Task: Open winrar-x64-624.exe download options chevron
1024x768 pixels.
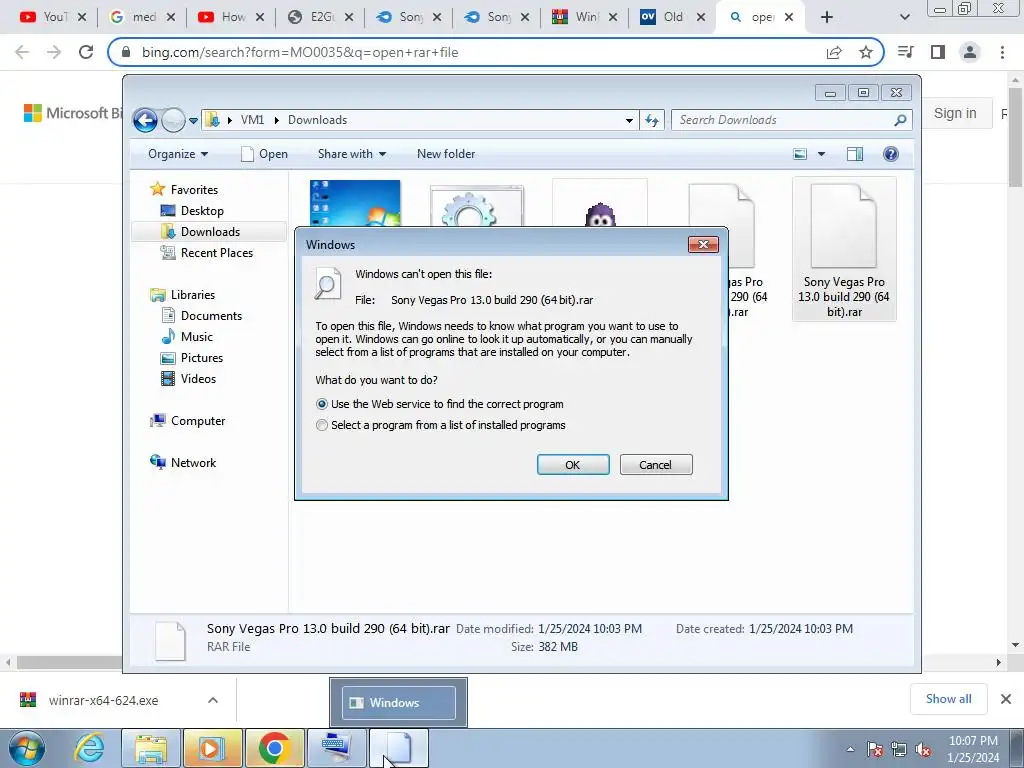Action: 212,700
